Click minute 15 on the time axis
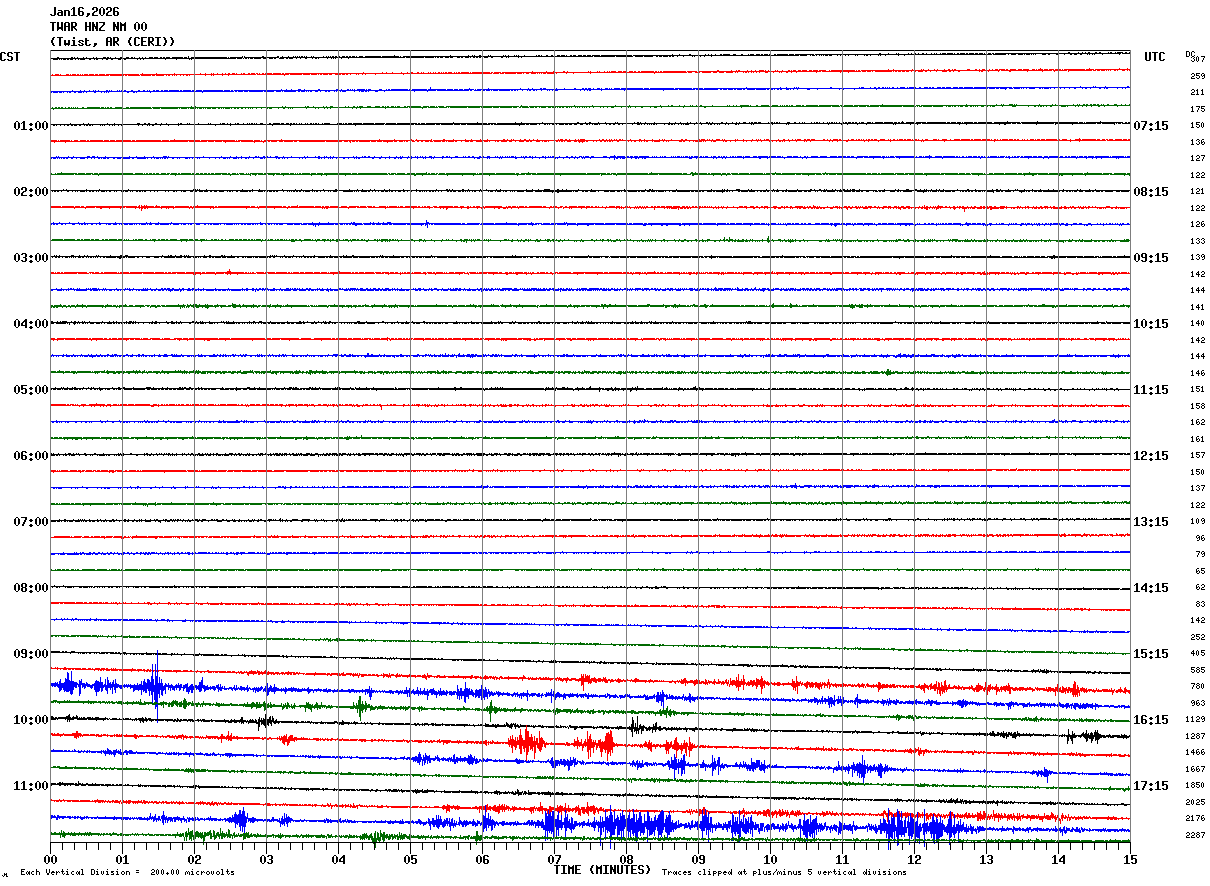Image resolution: width=1210 pixels, height=886 pixels. point(1130,859)
